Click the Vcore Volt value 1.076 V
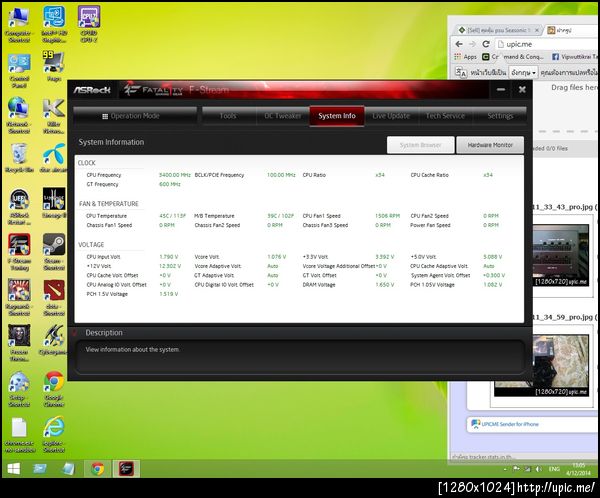This screenshot has height=498, width=600. (x=276, y=257)
